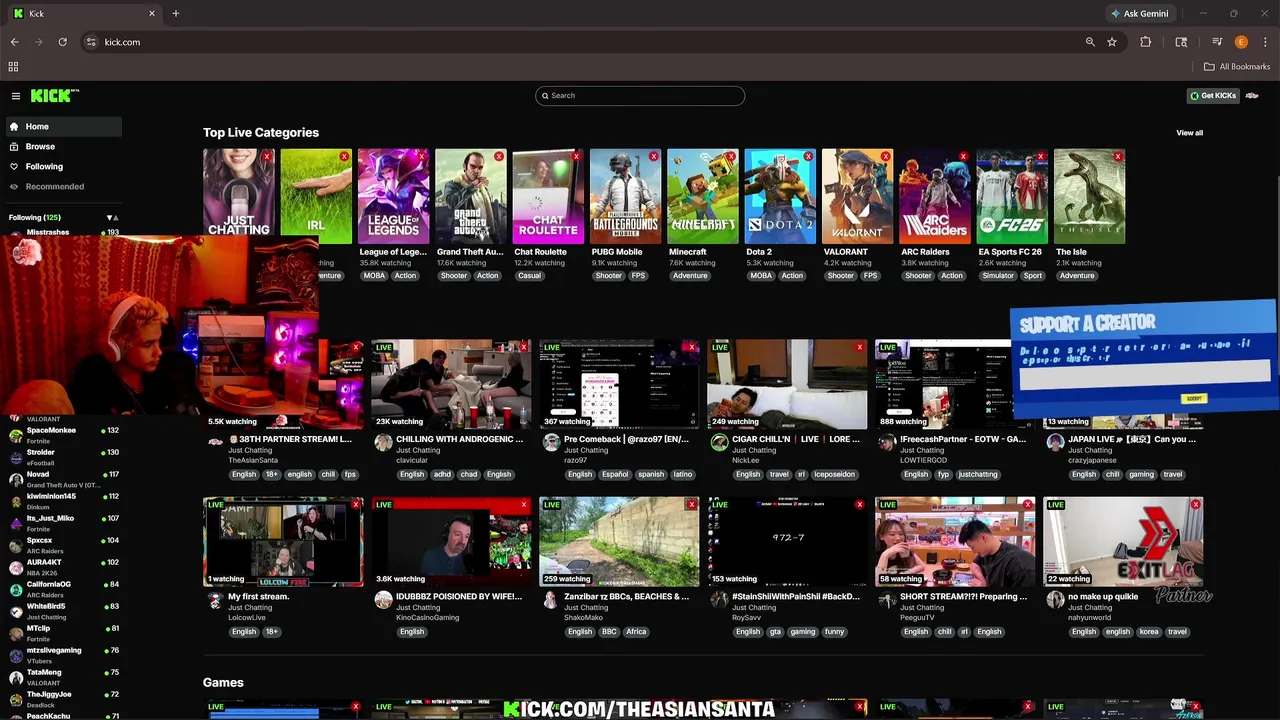Open site information icon left of kick.com URL

[91, 42]
